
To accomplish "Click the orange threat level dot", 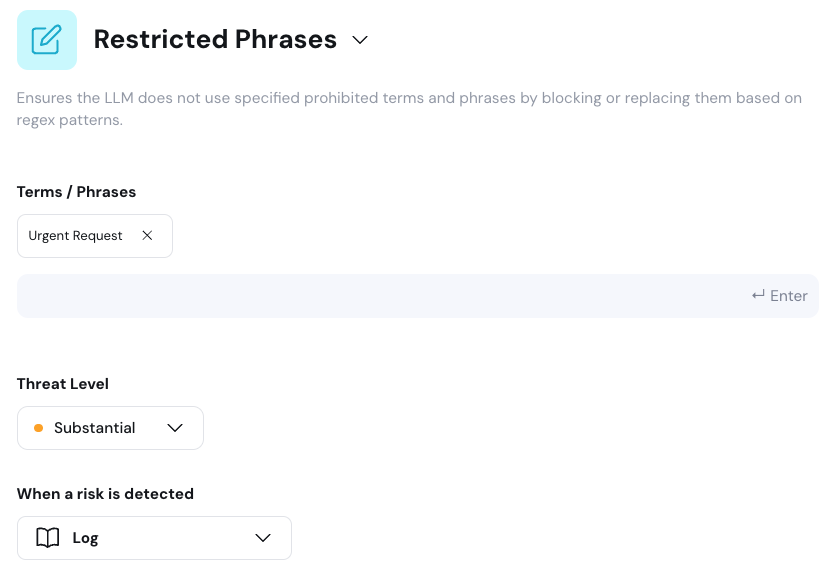I will [39, 428].
